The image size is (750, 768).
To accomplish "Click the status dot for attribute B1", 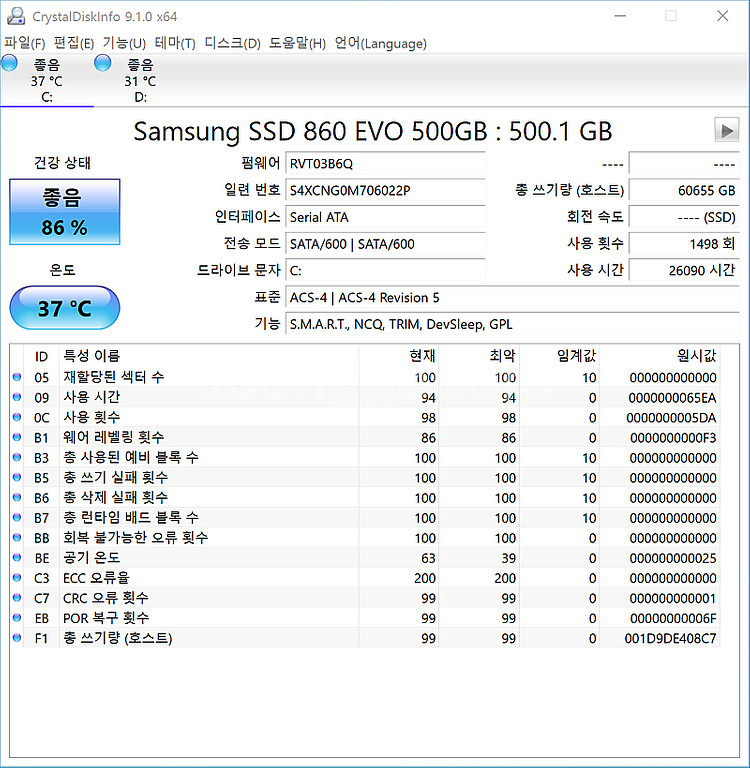I will (17, 437).
